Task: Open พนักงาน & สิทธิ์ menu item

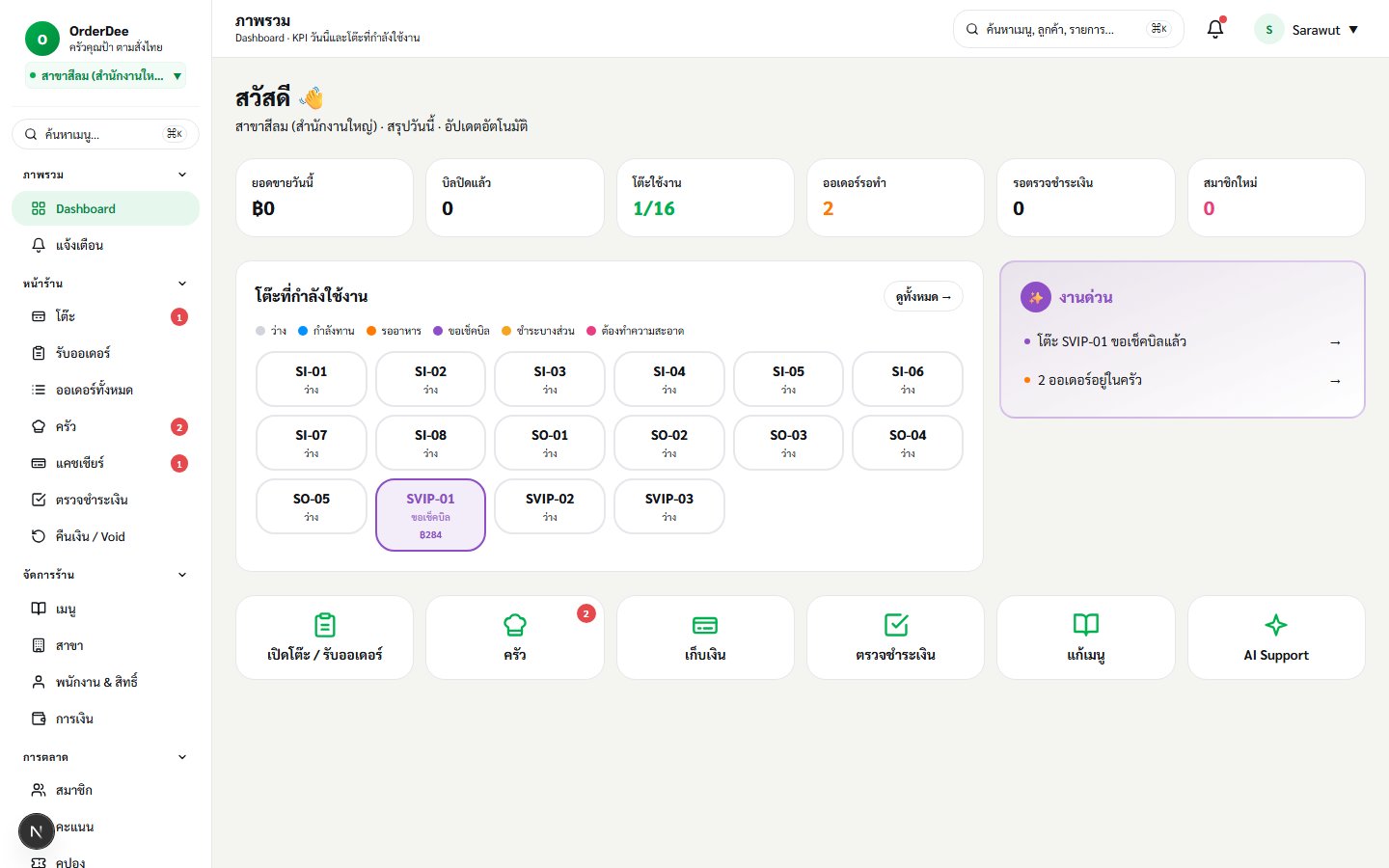Action: tap(105, 682)
